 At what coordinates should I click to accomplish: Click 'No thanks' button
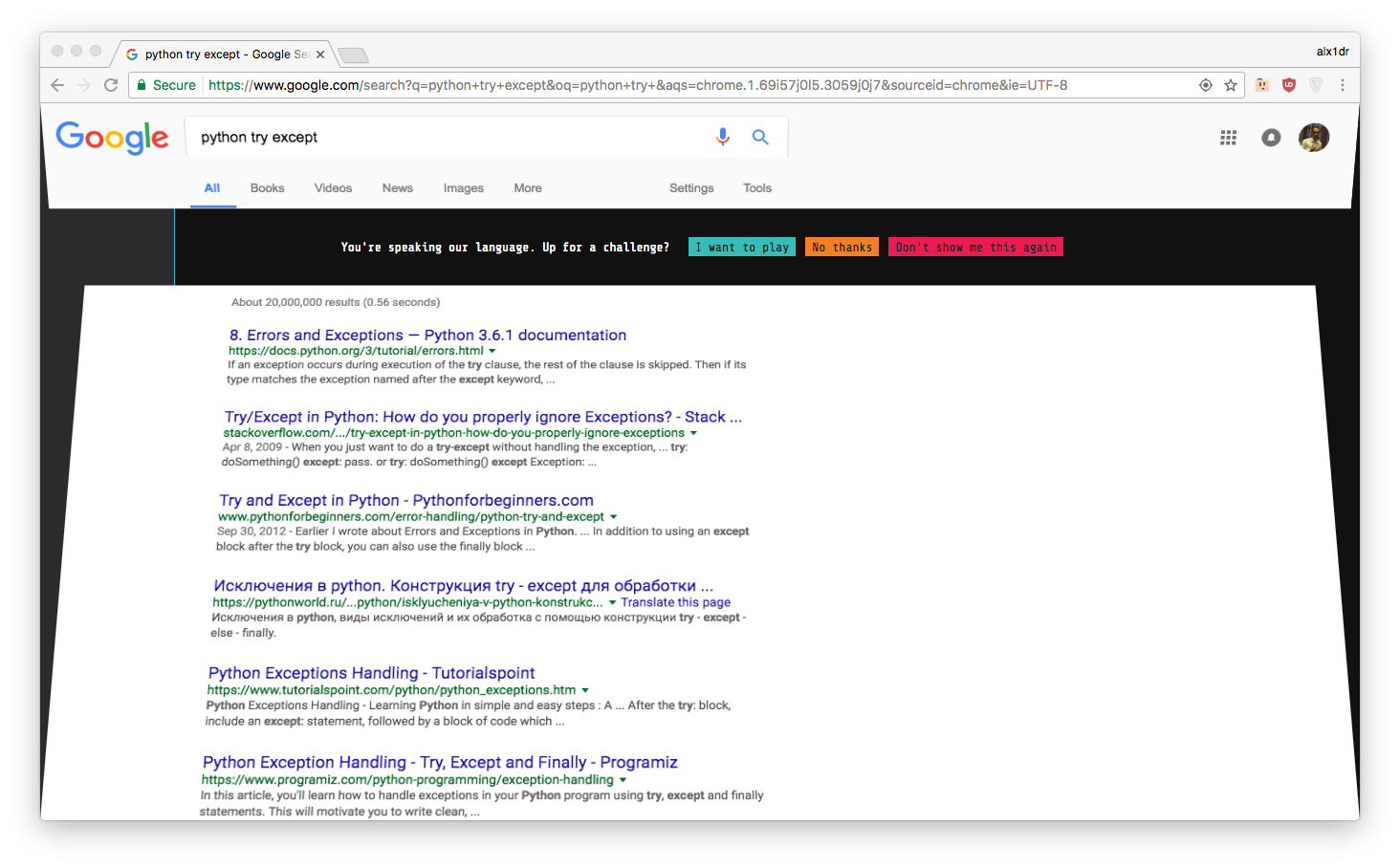click(842, 247)
